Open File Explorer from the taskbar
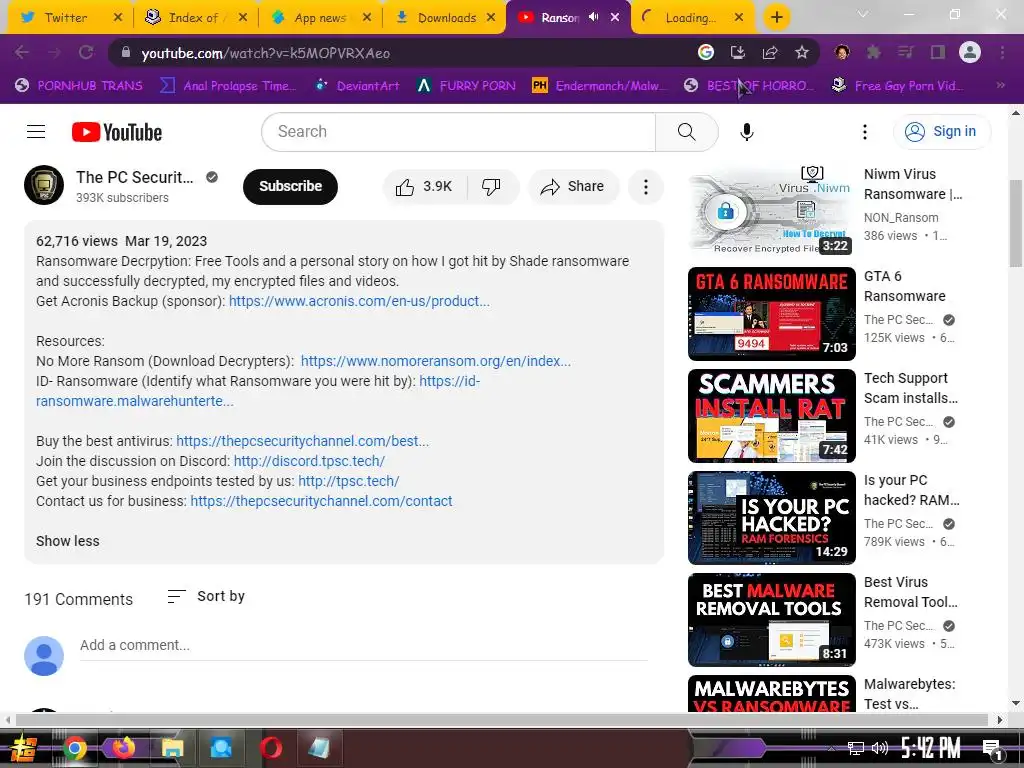Screen dimensions: 1024x768 [x=172, y=748]
